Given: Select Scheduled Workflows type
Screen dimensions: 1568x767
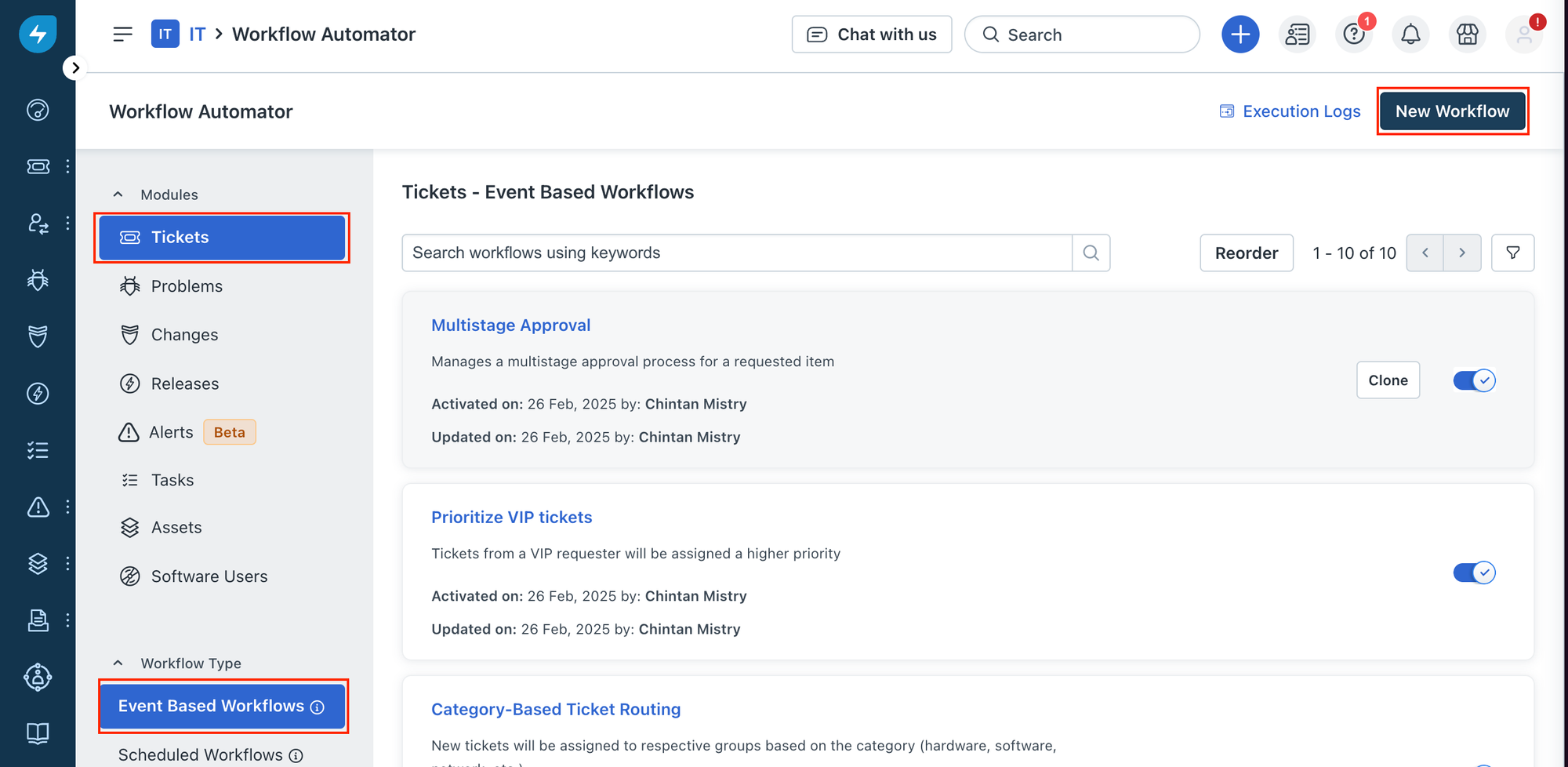Looking at the screenshot, I should (201, 754).
